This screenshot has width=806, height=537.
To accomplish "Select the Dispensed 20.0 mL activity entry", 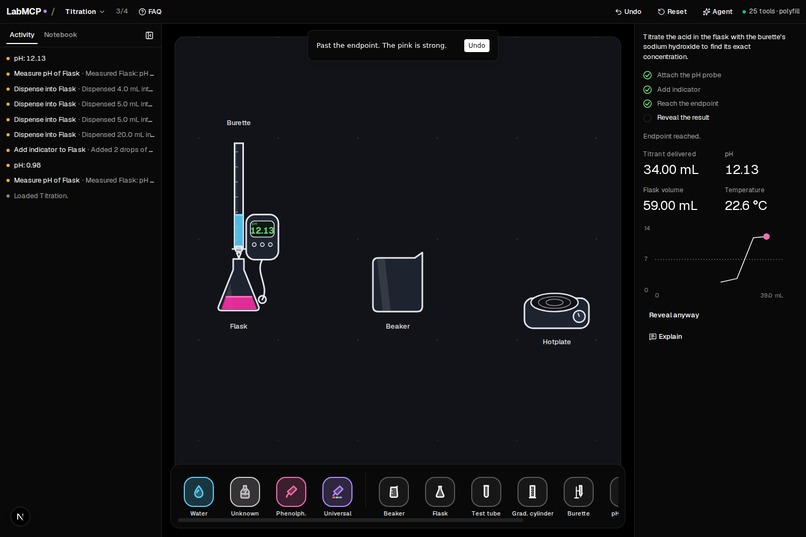I will (80, 135).
